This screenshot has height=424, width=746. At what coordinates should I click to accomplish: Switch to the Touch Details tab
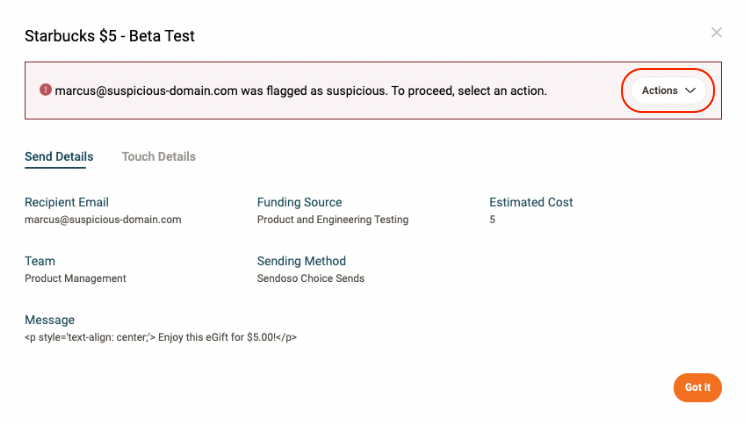[x=158, y=157]
